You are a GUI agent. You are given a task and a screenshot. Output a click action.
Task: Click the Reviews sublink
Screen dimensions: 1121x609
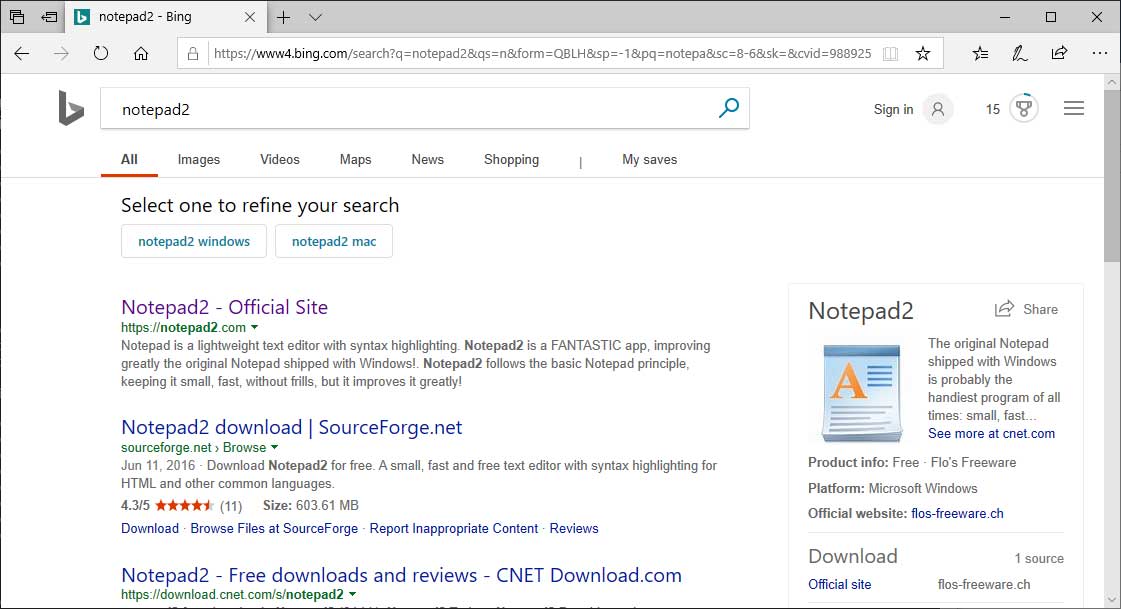pos(573,528)
